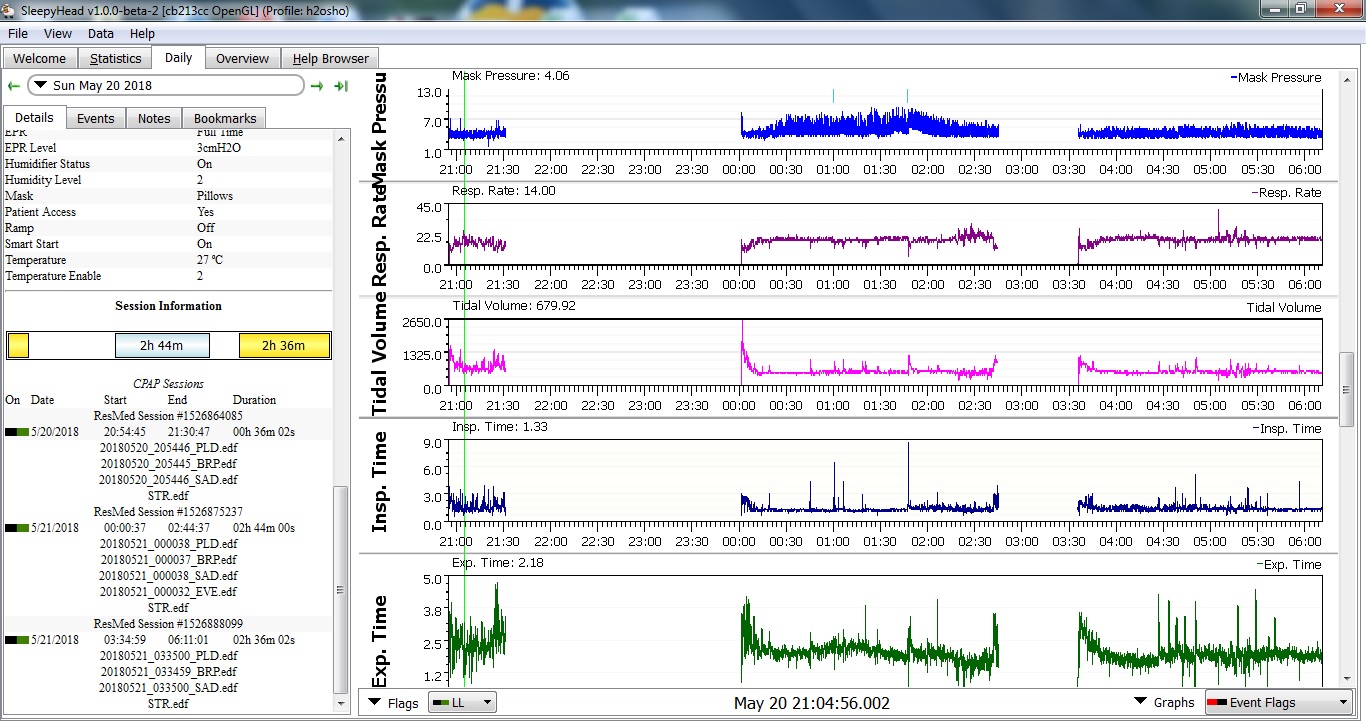
Task: Click the Insp. Time: 1.33 readout
Action: [x=499, y=426]
